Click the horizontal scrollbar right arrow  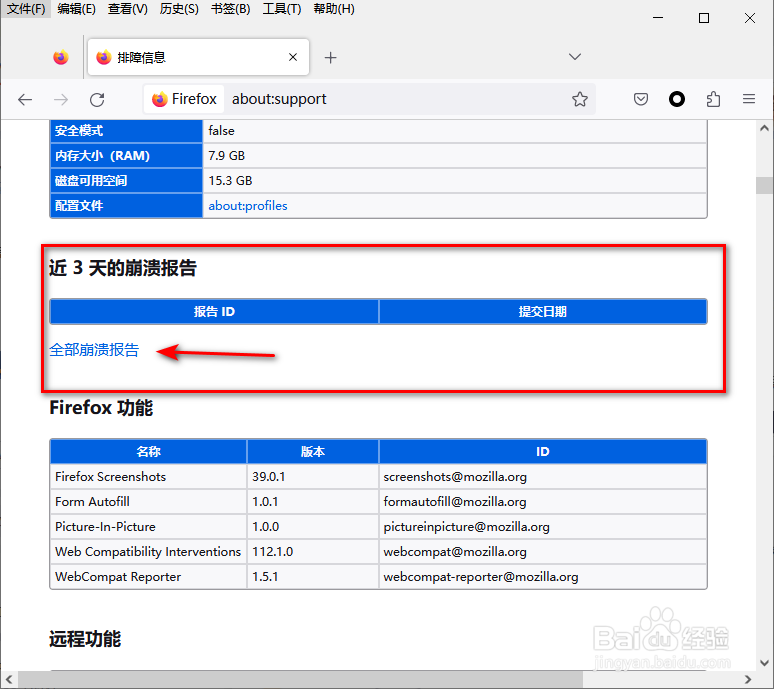click(x=748, y=680)
